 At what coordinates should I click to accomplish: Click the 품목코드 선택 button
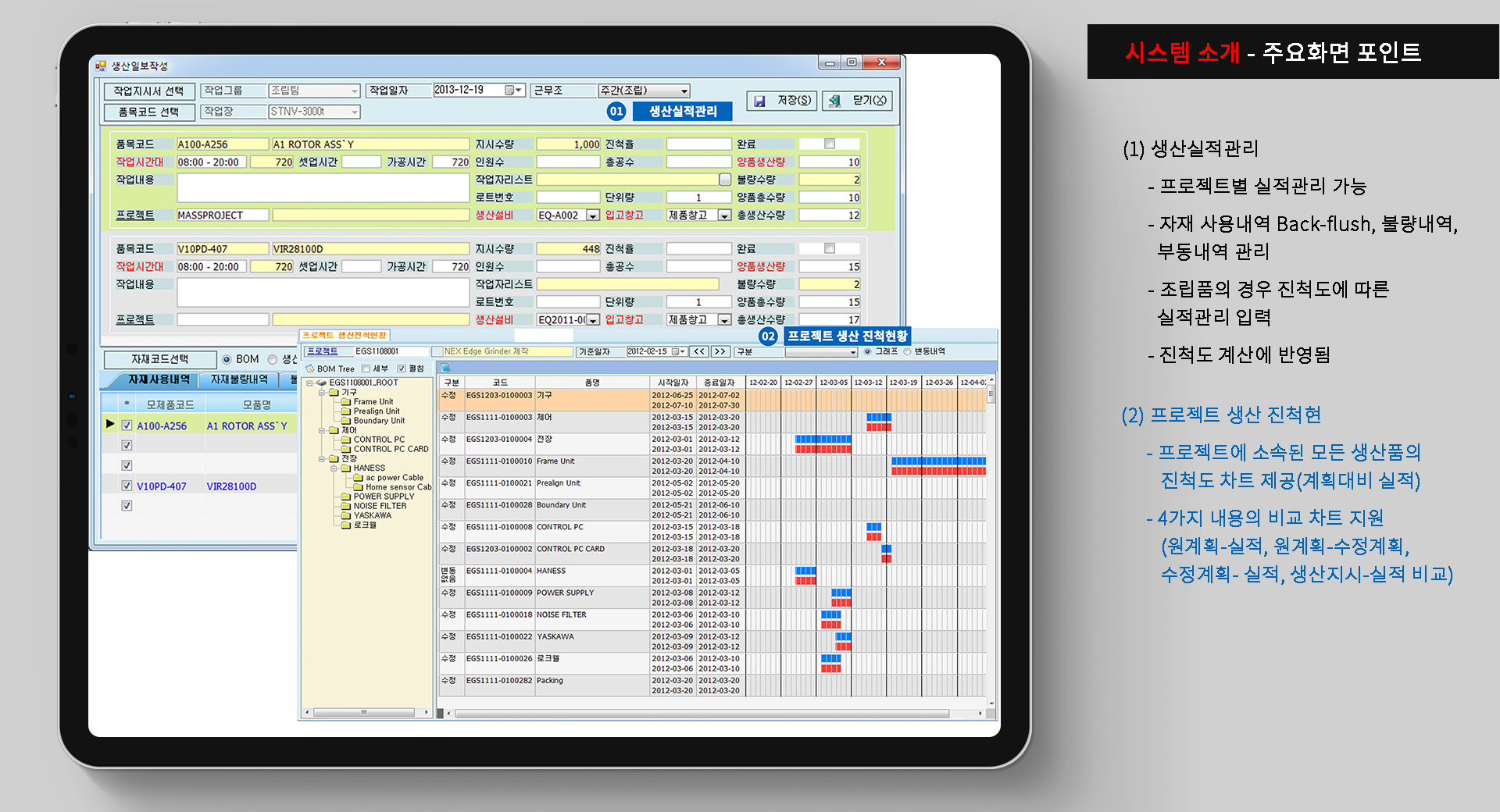point(148,112)
